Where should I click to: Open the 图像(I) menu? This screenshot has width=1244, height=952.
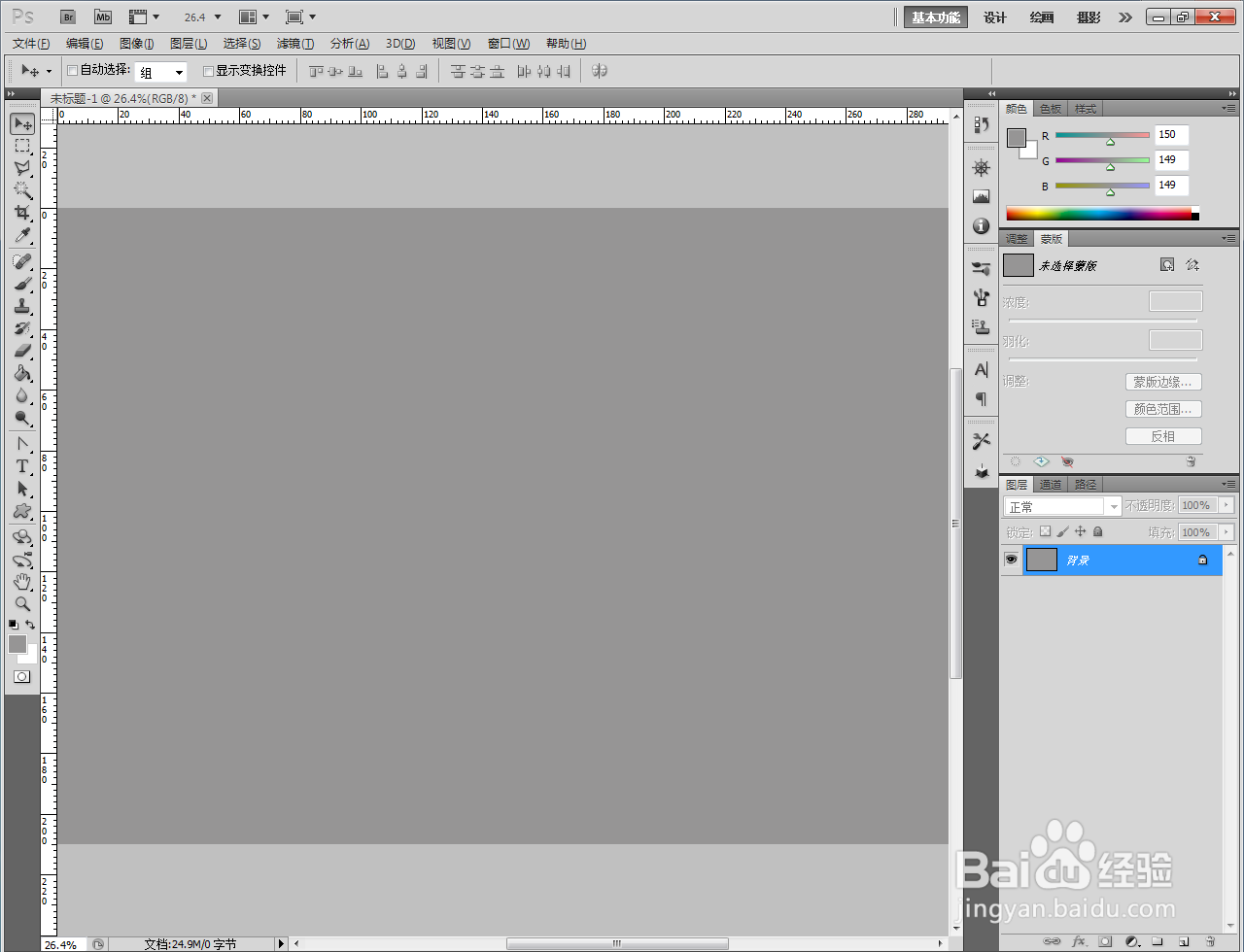(x=137, y=44)
